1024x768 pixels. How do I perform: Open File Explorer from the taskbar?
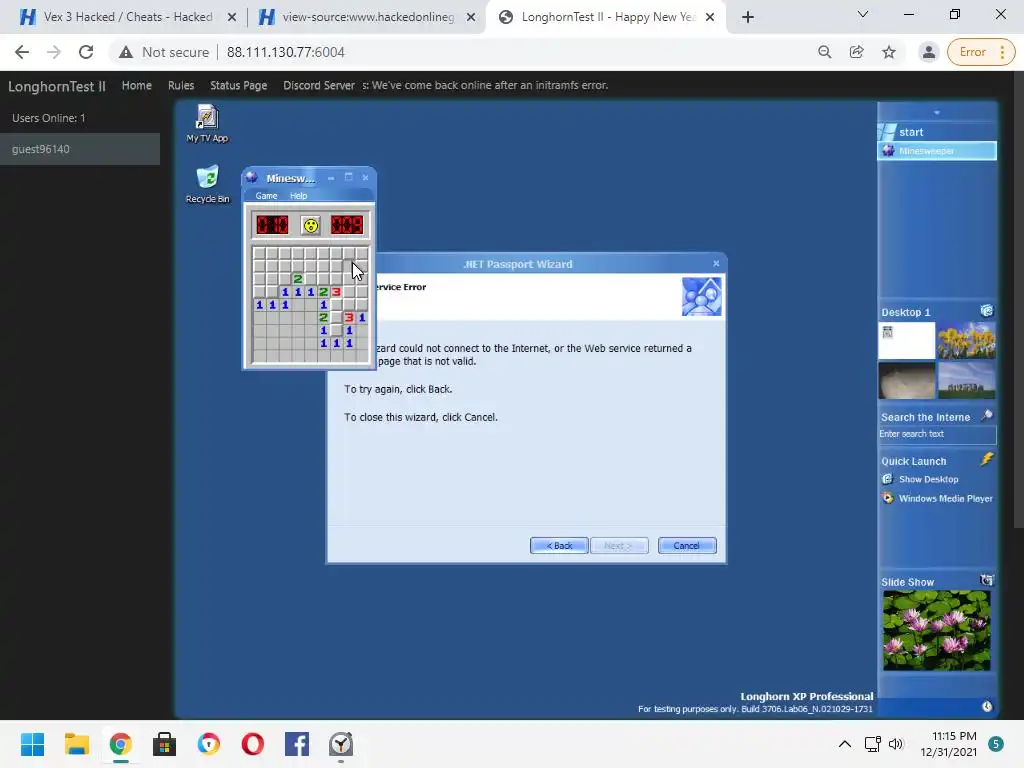(76, 744)
